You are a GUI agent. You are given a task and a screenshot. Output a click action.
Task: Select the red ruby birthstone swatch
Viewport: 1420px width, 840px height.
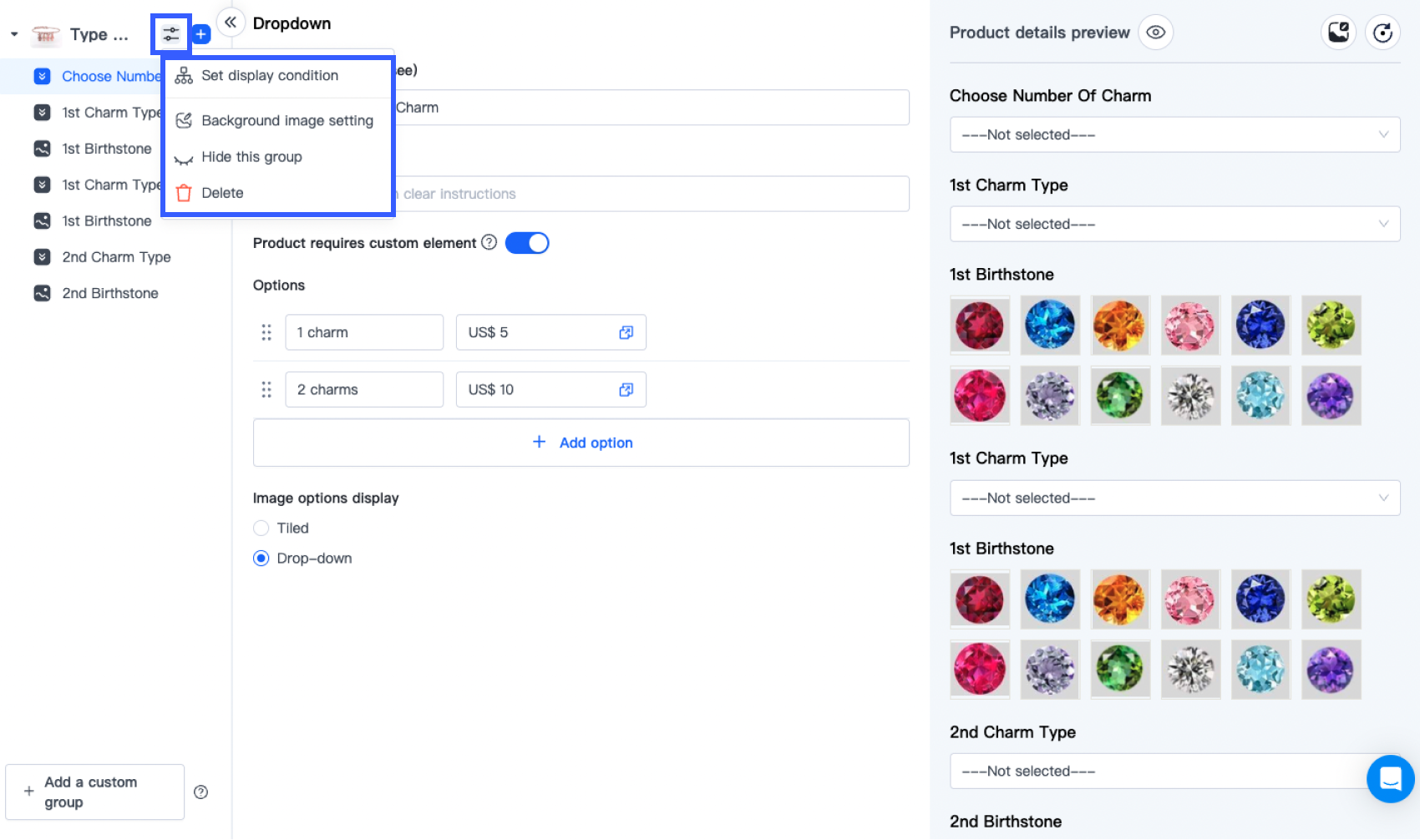click(979, 325)
